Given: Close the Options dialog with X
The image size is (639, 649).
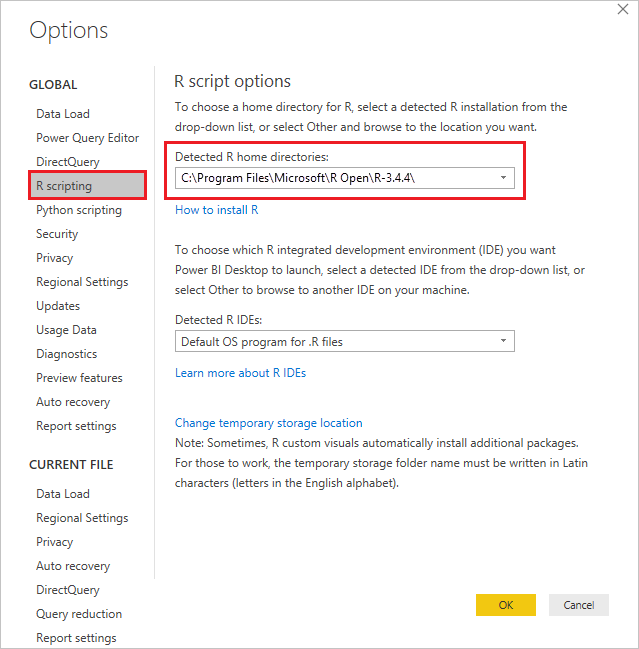Looking at the screenshot, I should pos(624,9).
